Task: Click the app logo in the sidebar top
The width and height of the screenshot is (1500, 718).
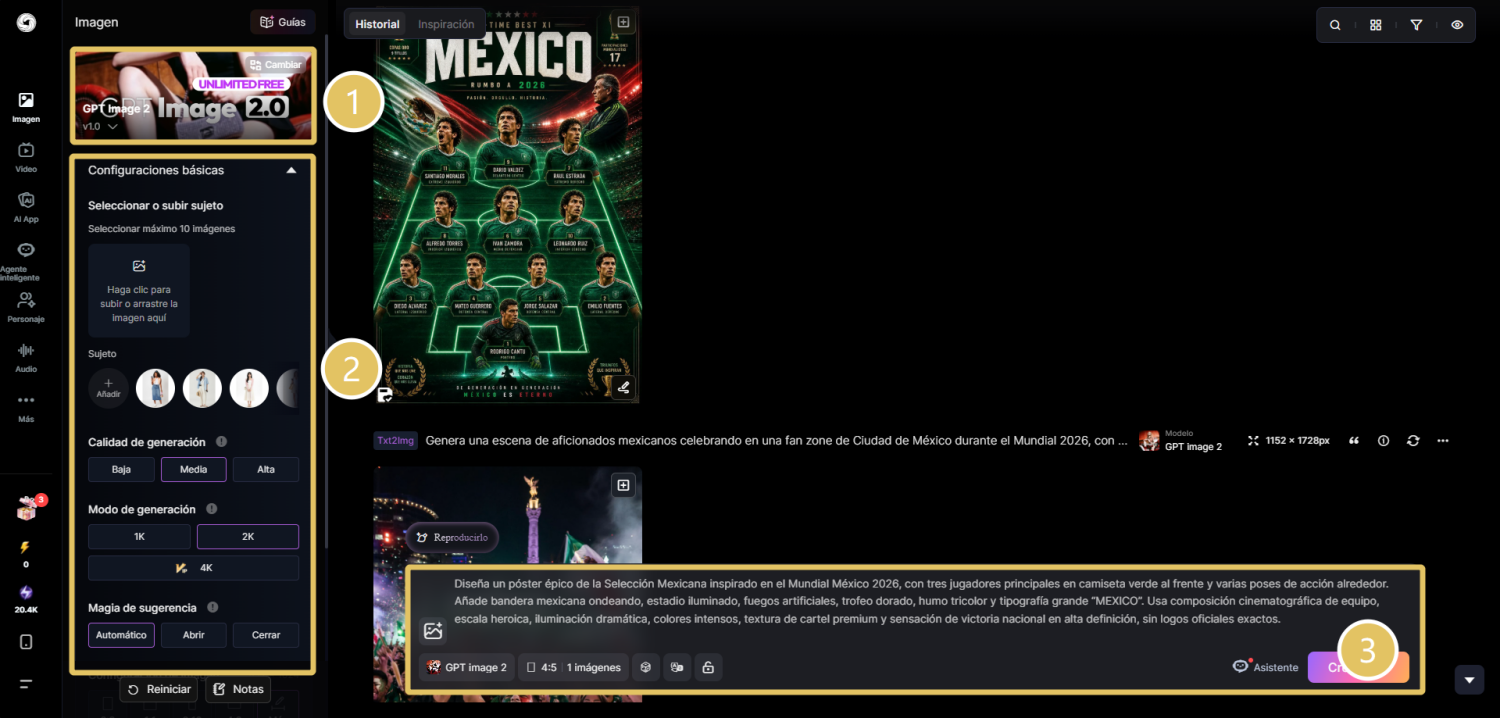Action: coord(26,22)
